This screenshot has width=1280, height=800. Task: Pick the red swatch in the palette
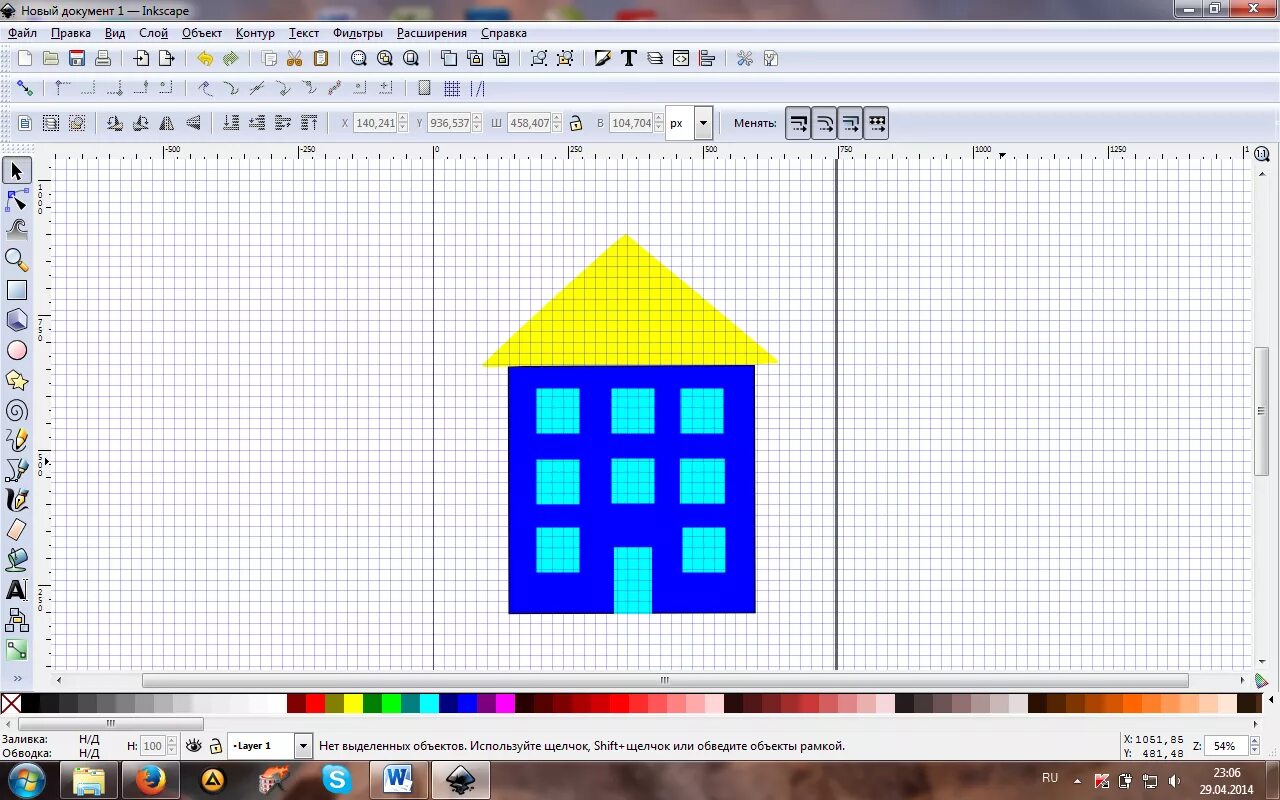coord(315,703)
